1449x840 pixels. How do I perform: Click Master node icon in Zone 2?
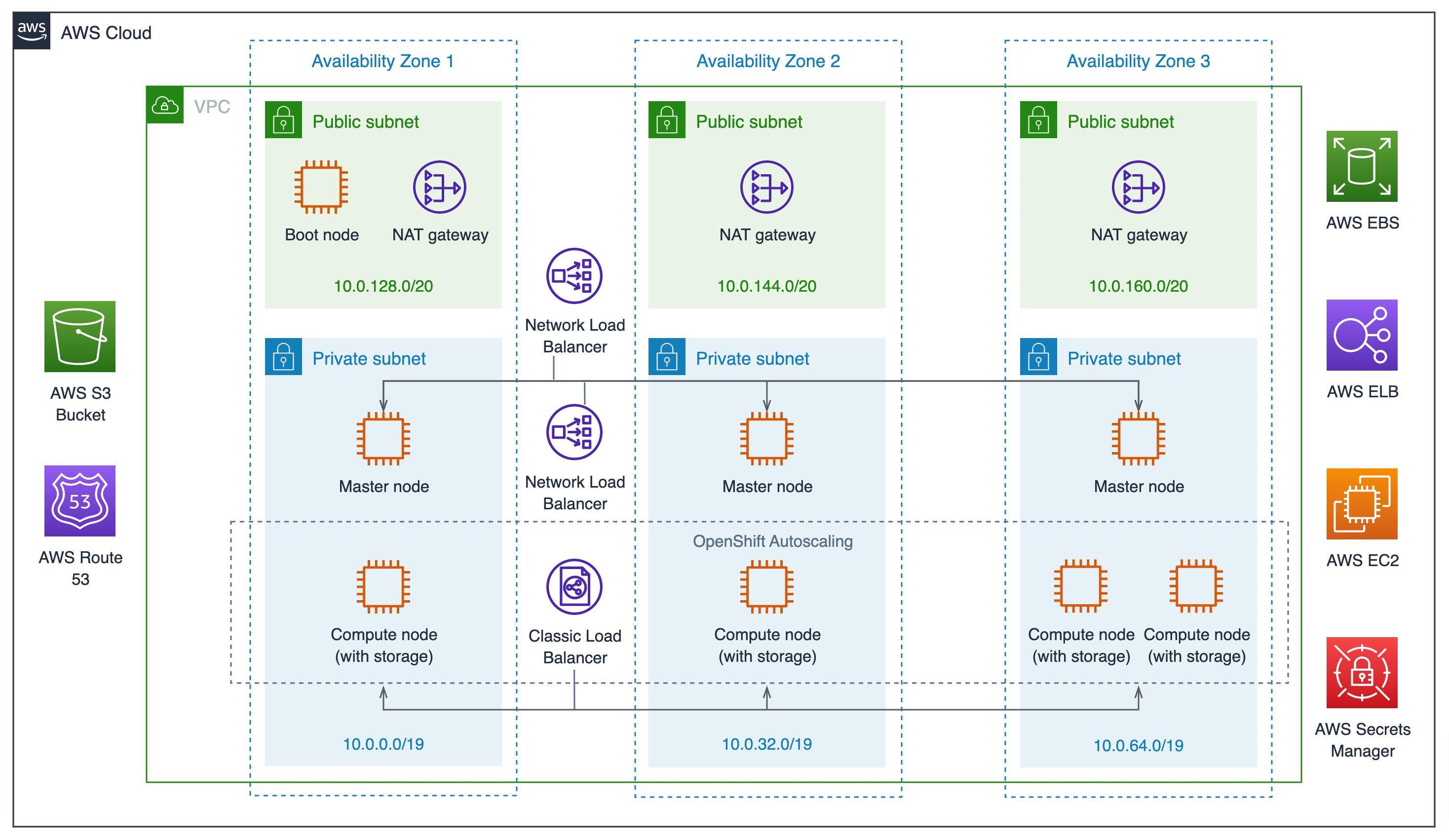(x=767, y=439)
